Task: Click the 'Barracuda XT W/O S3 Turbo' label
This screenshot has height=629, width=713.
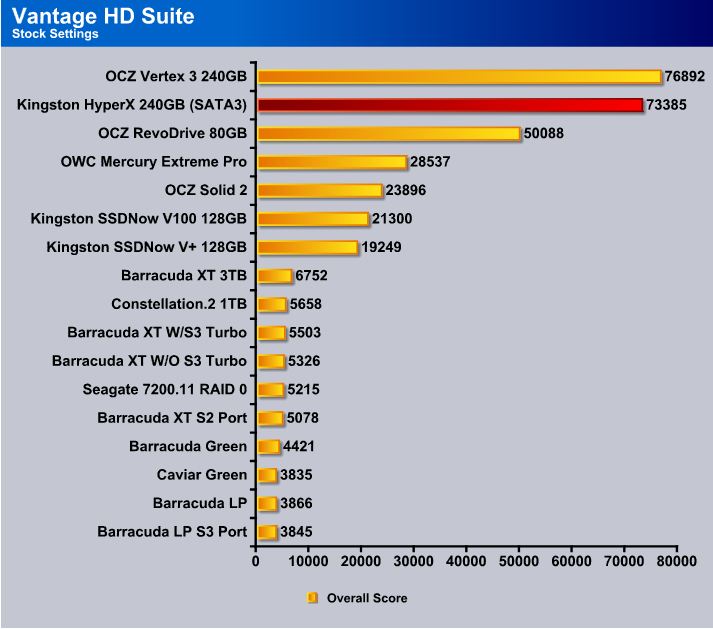Action: coord(150,361)
